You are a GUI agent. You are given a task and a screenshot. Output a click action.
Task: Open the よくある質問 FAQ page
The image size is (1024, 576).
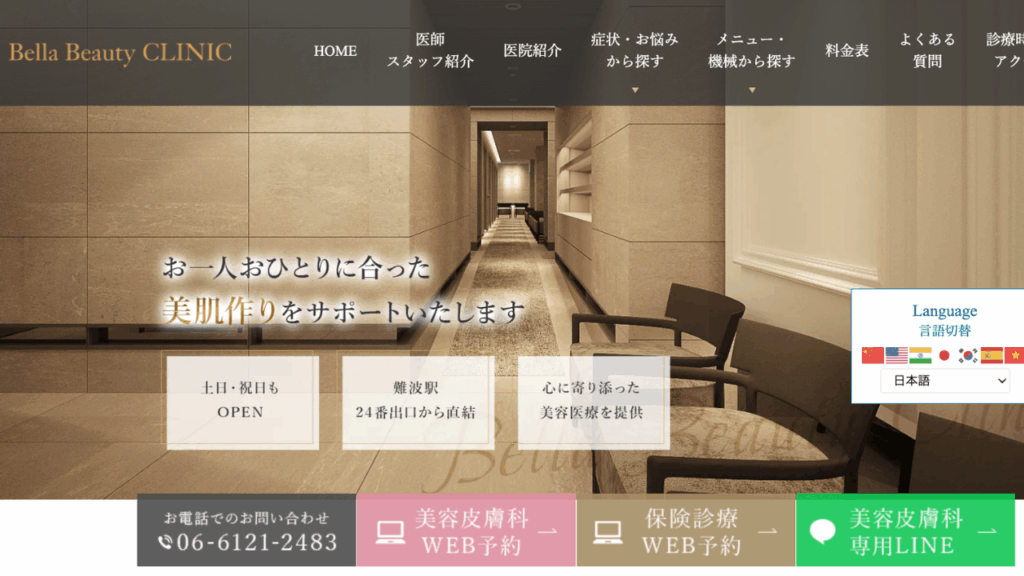tap(927, 50)
